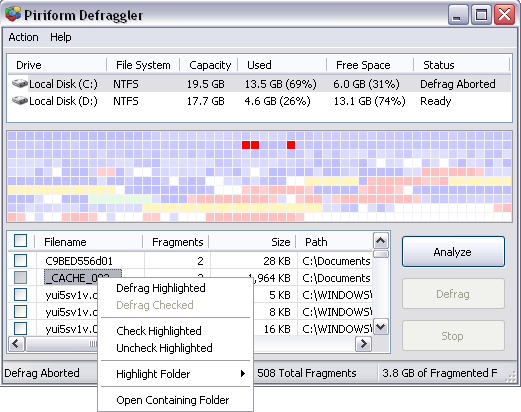Maximize the Defraggler window

(x=481, y=15)
